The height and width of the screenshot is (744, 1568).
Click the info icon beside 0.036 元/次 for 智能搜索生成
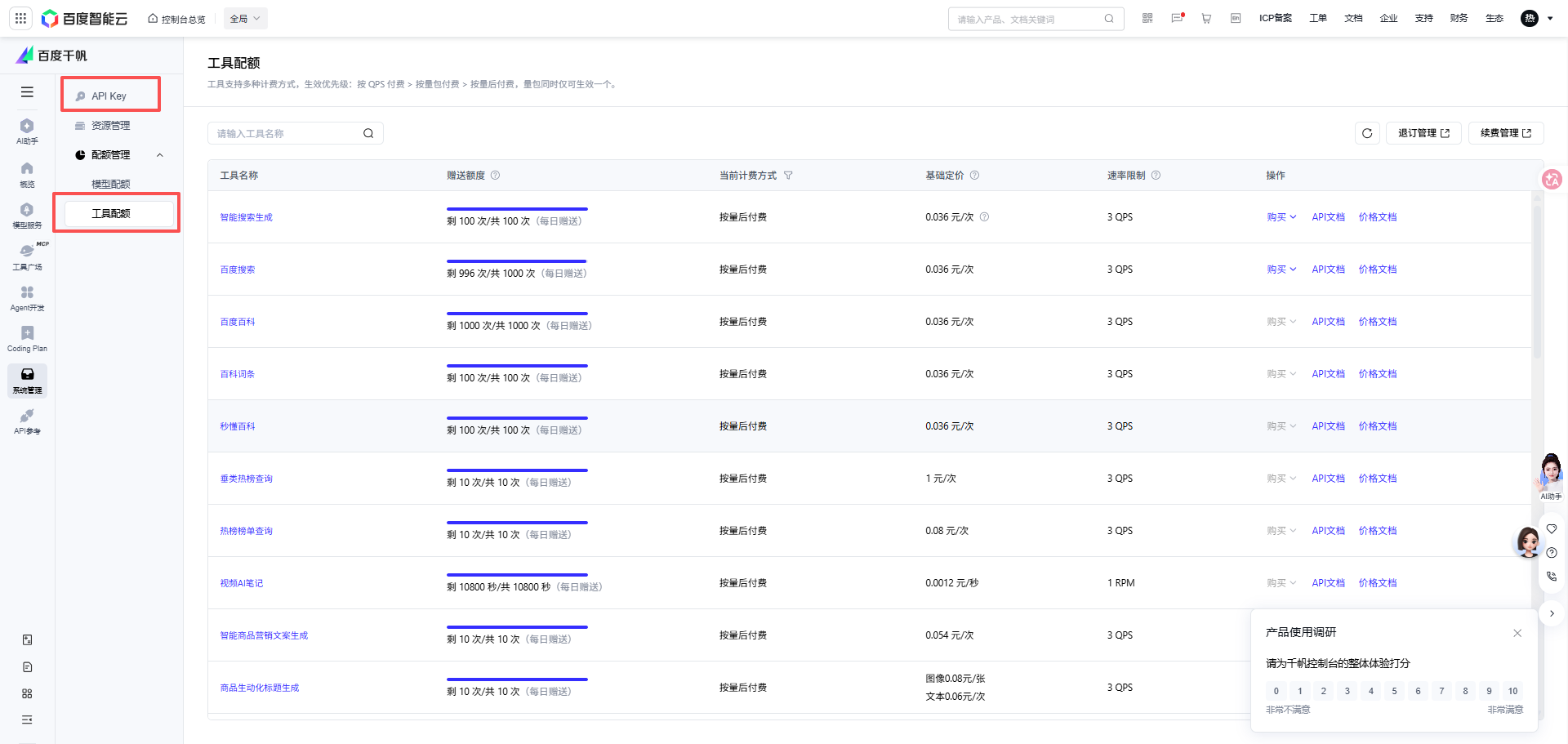tap(984, 217)
